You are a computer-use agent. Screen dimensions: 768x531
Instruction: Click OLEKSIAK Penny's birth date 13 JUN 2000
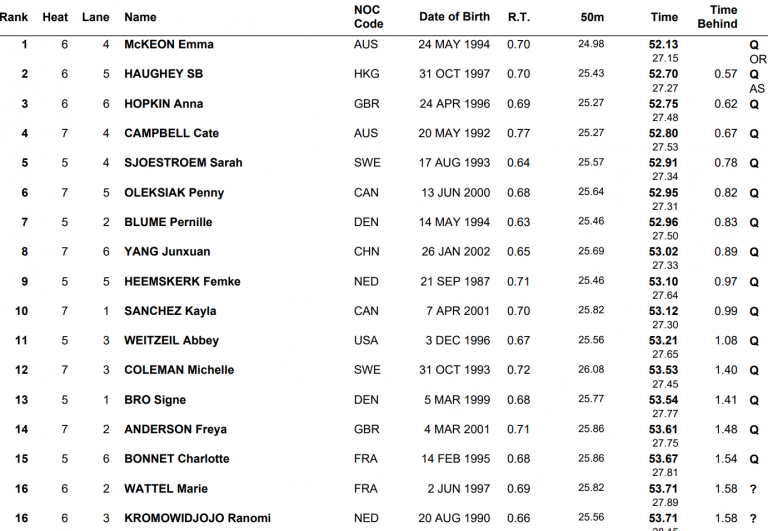[454, 193]
